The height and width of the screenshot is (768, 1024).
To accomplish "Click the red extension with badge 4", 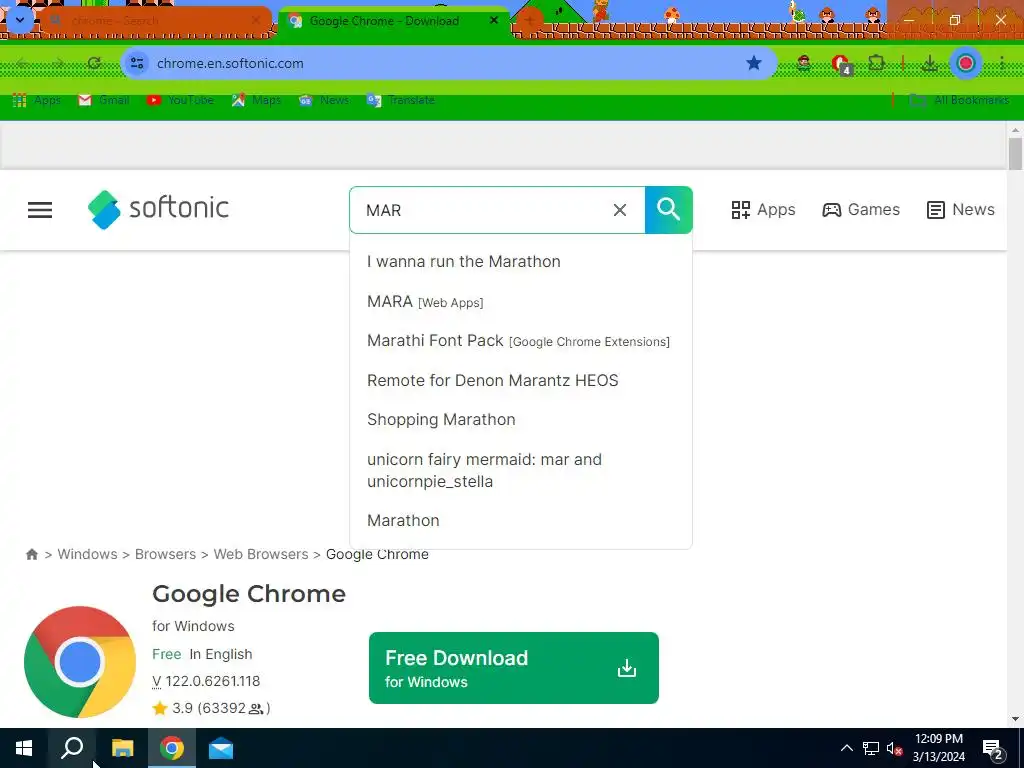I will click(x=840, y=64).
